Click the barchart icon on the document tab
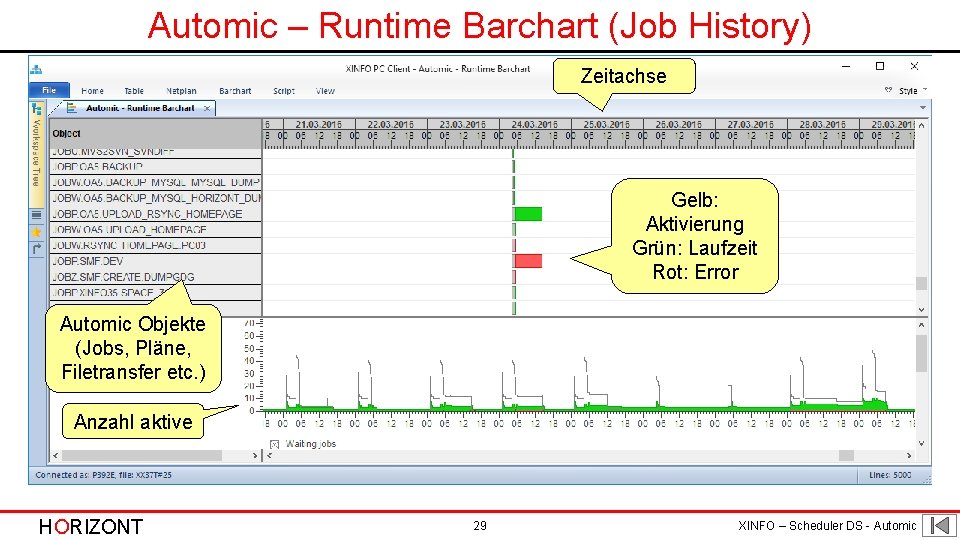 tap(72, 108)
